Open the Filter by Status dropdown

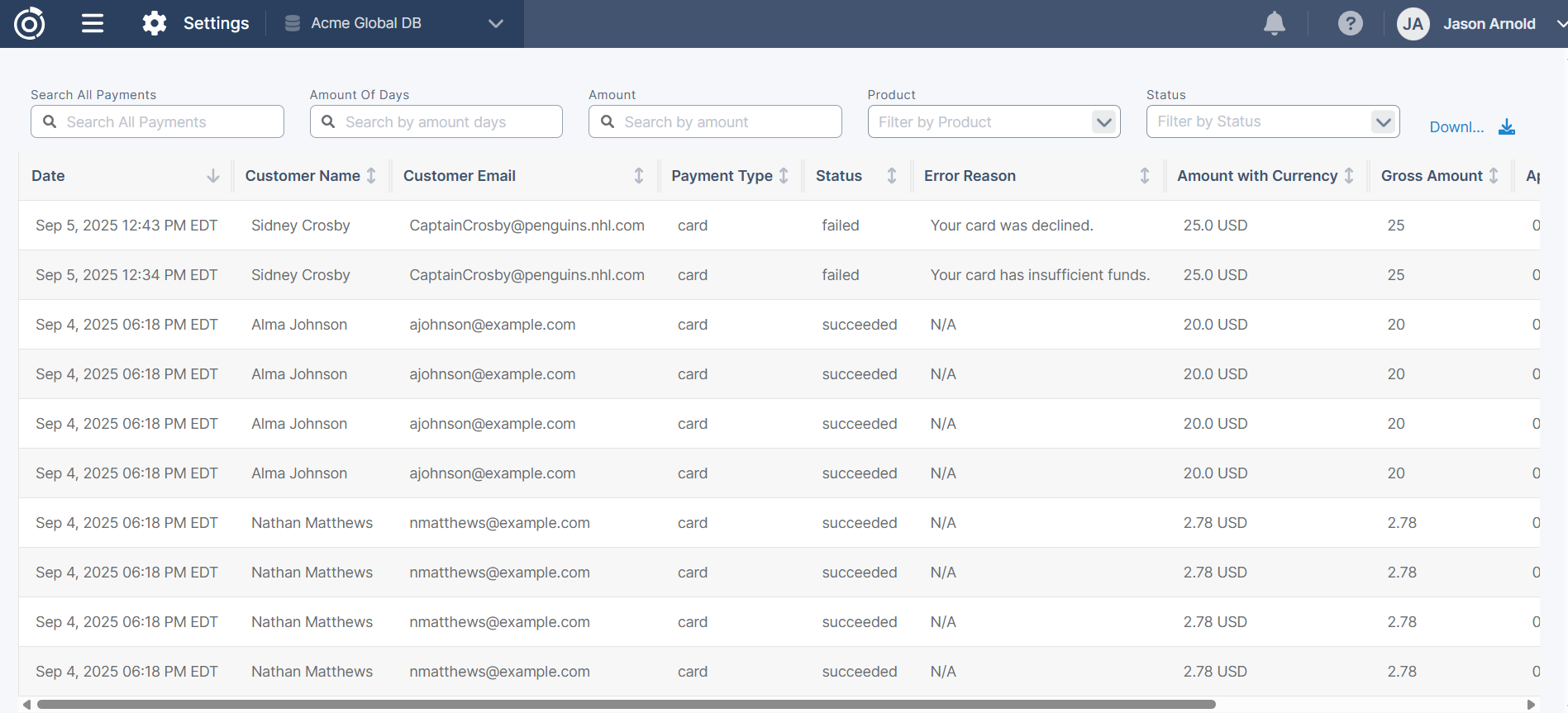(1382, 122)
